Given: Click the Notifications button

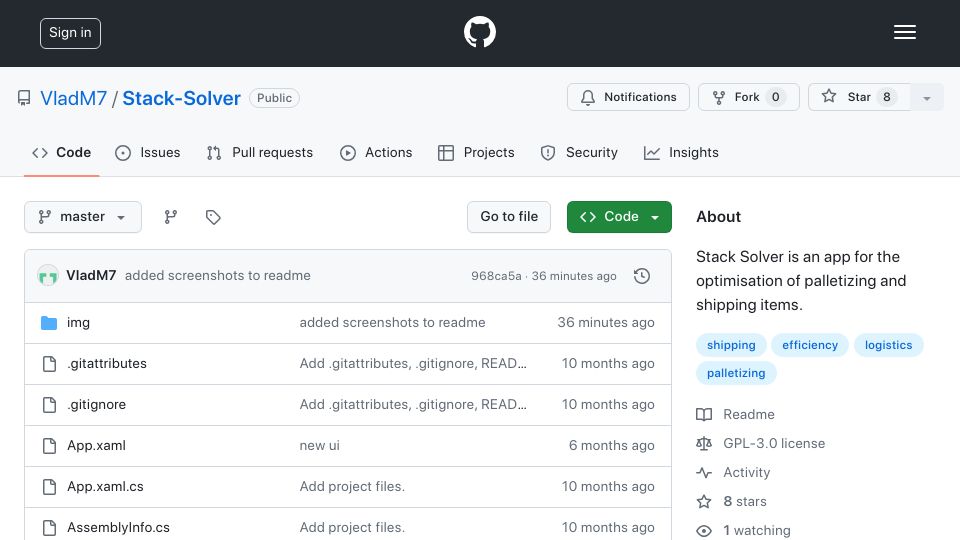Looking at the screenshot, I should click(x=628, y=97).
